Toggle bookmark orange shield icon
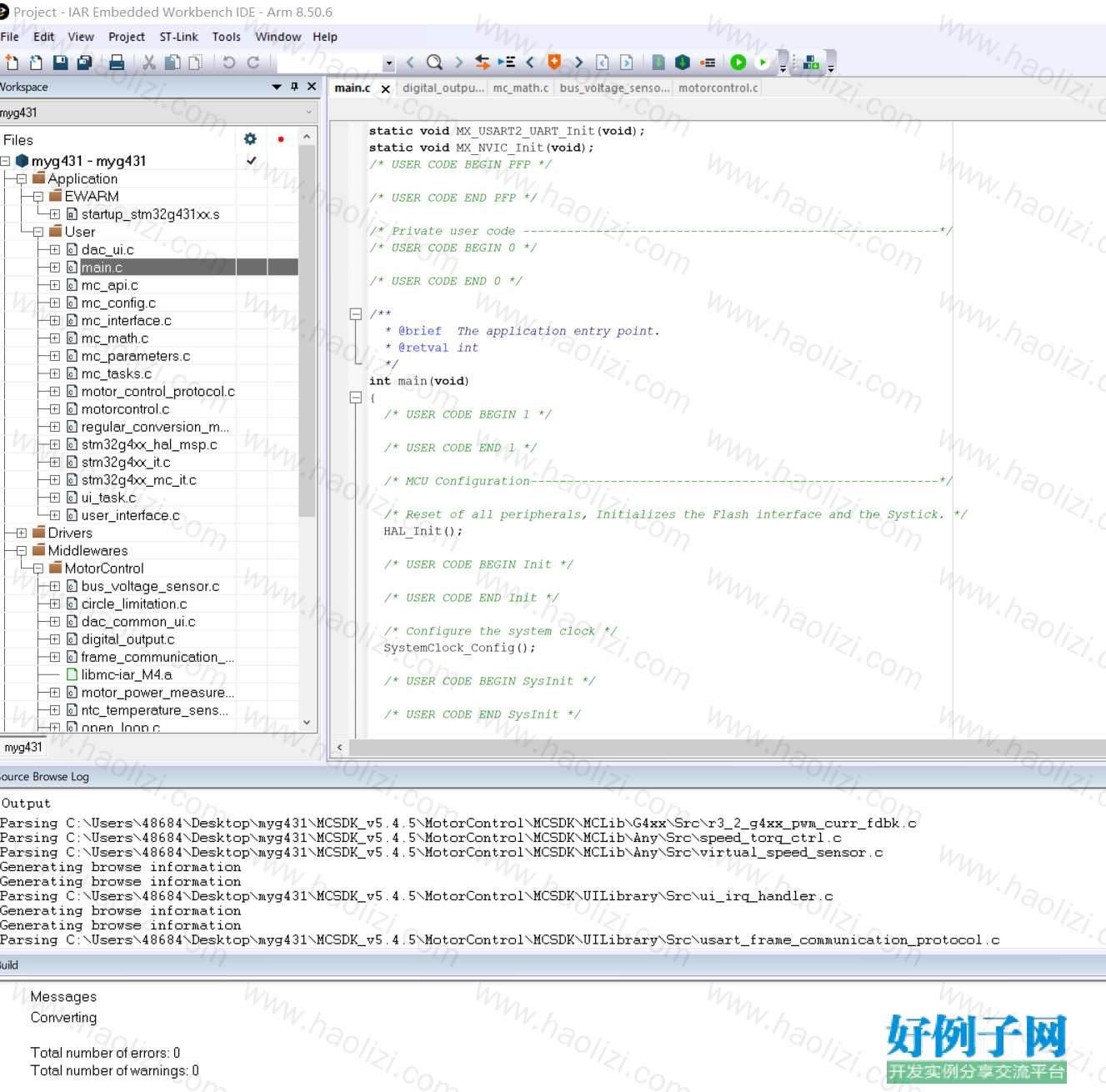 point(554,63)
